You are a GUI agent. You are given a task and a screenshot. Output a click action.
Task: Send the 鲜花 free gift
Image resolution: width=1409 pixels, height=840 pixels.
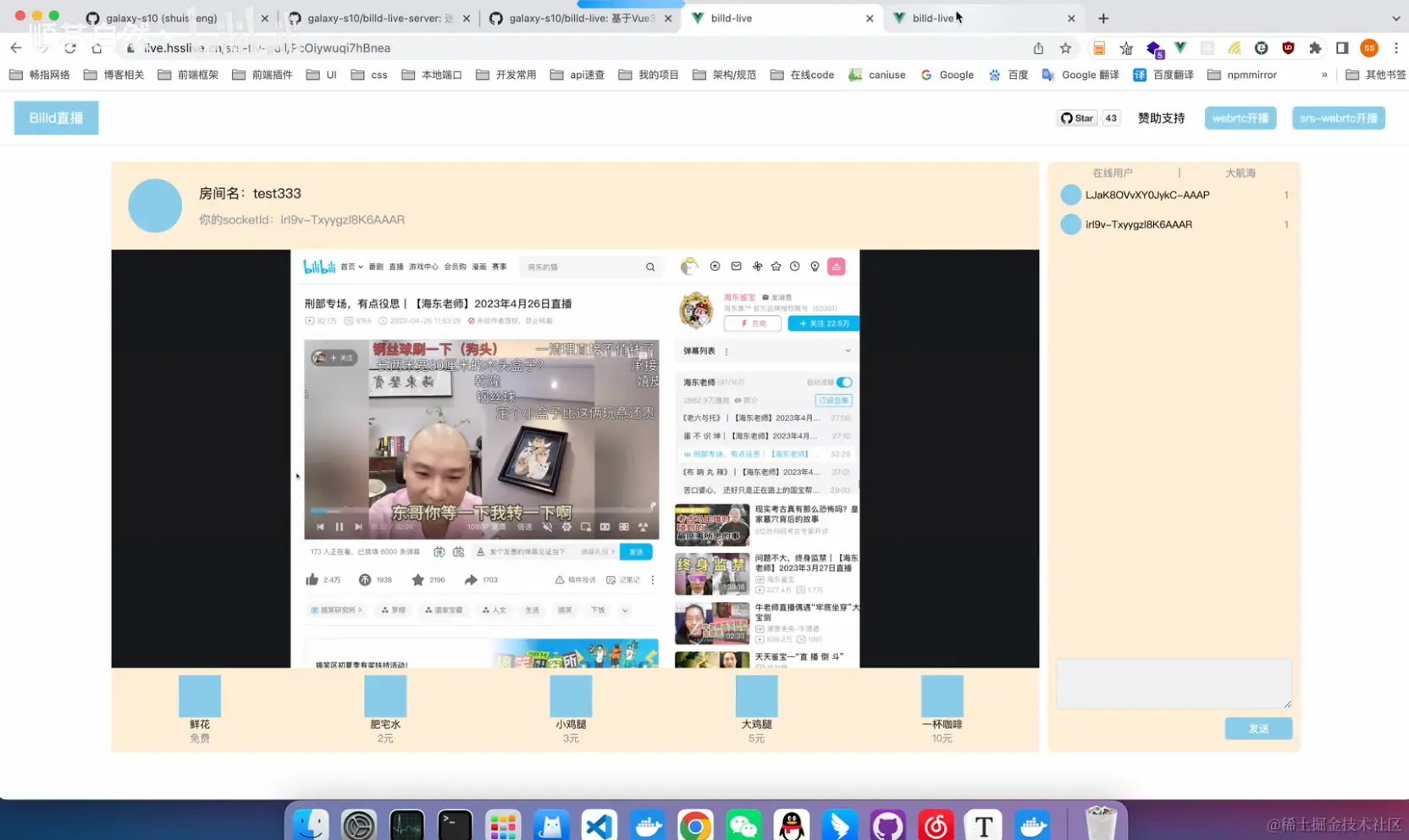200,710
